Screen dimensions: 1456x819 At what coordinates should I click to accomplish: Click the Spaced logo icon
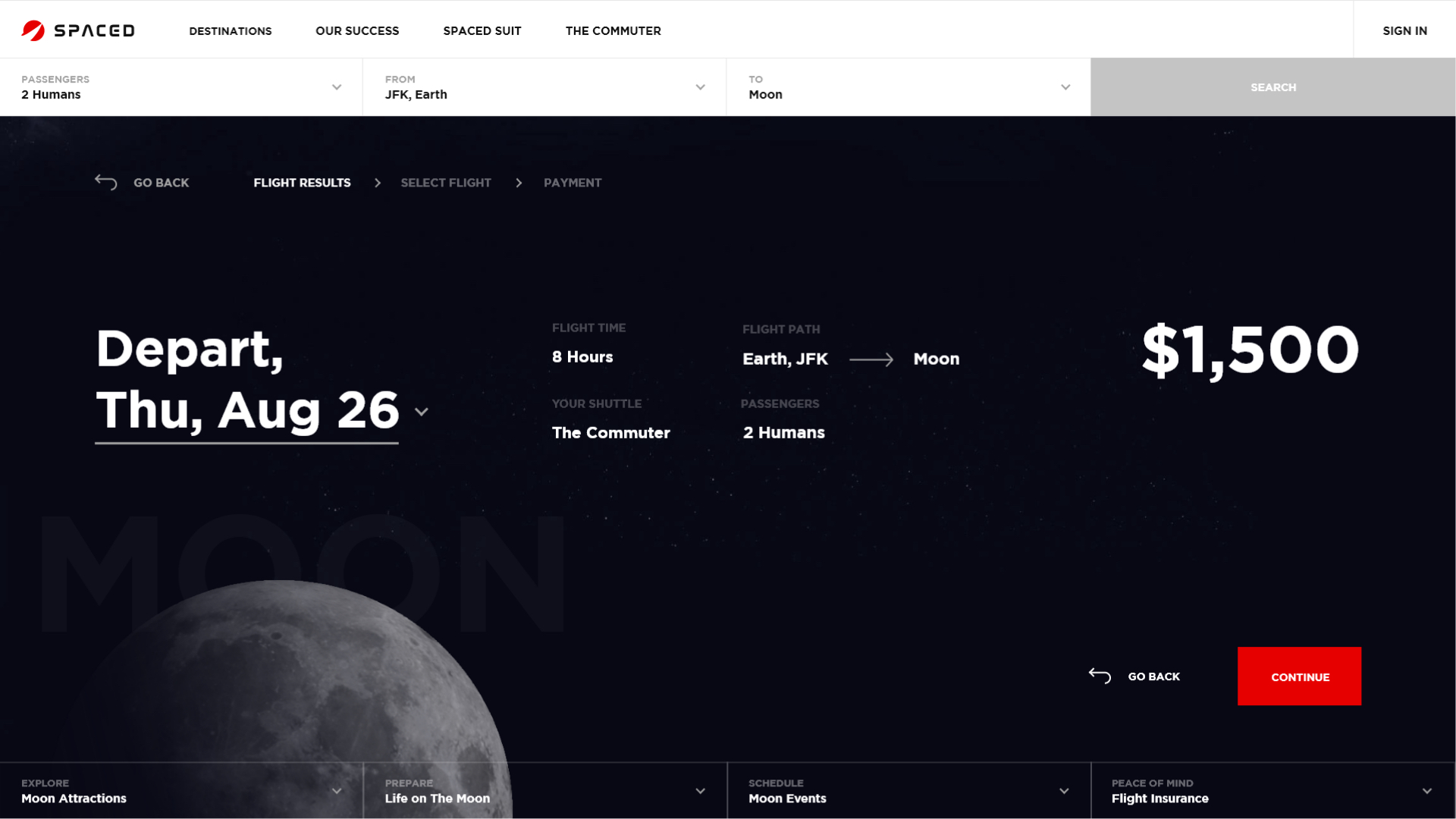tap(33, 30)
